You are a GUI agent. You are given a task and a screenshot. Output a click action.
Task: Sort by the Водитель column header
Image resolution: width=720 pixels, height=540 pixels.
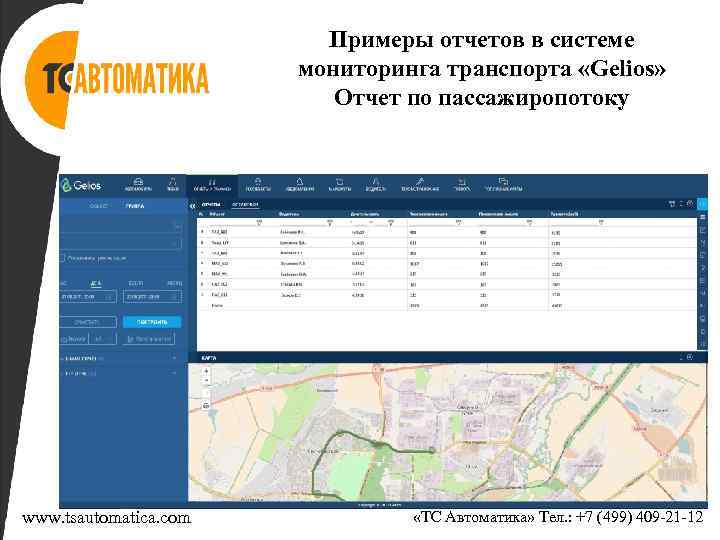[x=289, y=214]
